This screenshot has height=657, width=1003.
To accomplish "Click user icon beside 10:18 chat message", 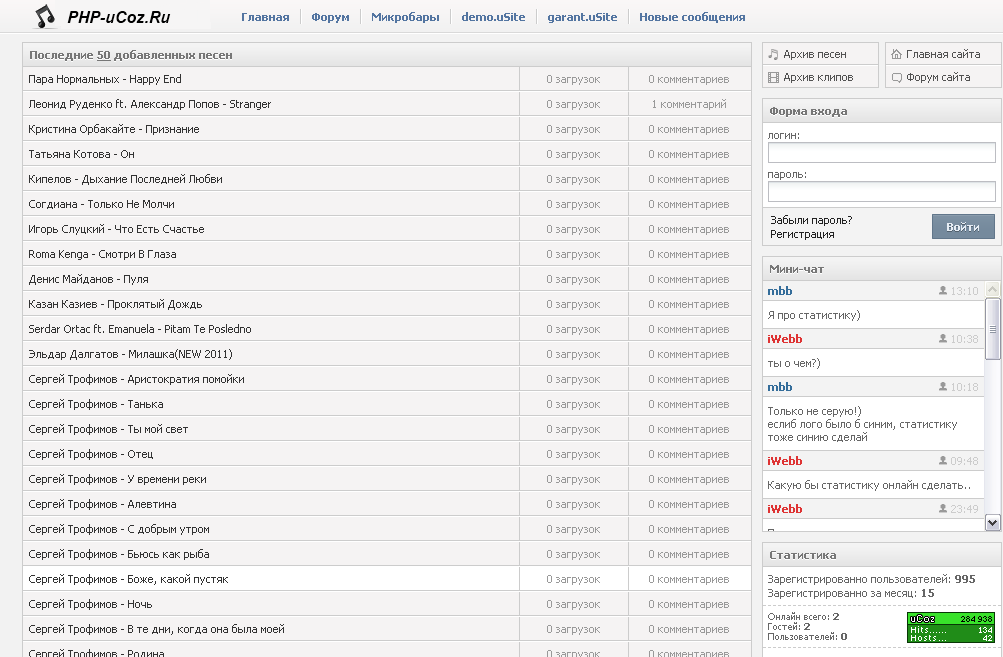I will (x=942, y=387).
